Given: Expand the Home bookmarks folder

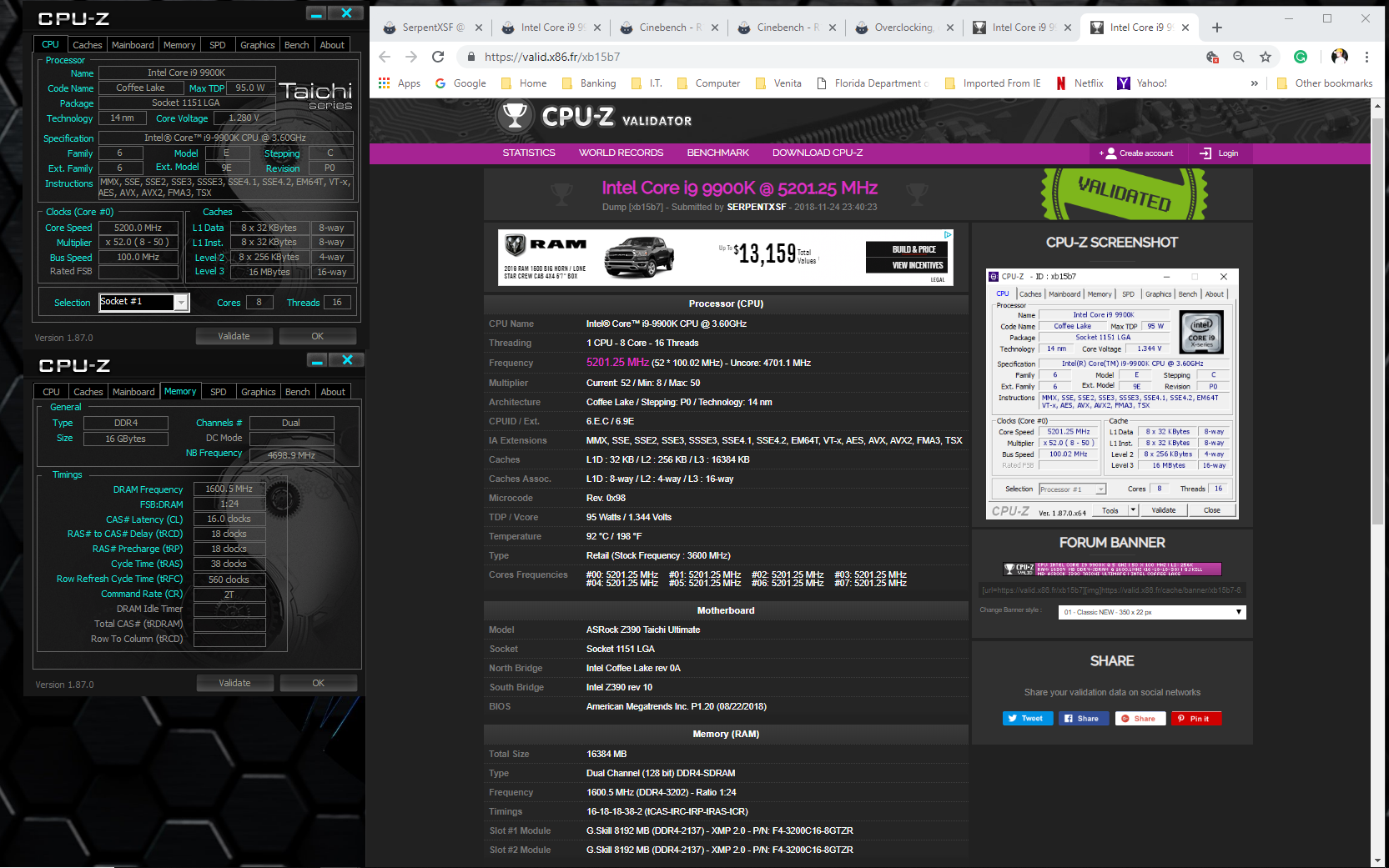Looking at the screenshot, I should tap(524, 83).
